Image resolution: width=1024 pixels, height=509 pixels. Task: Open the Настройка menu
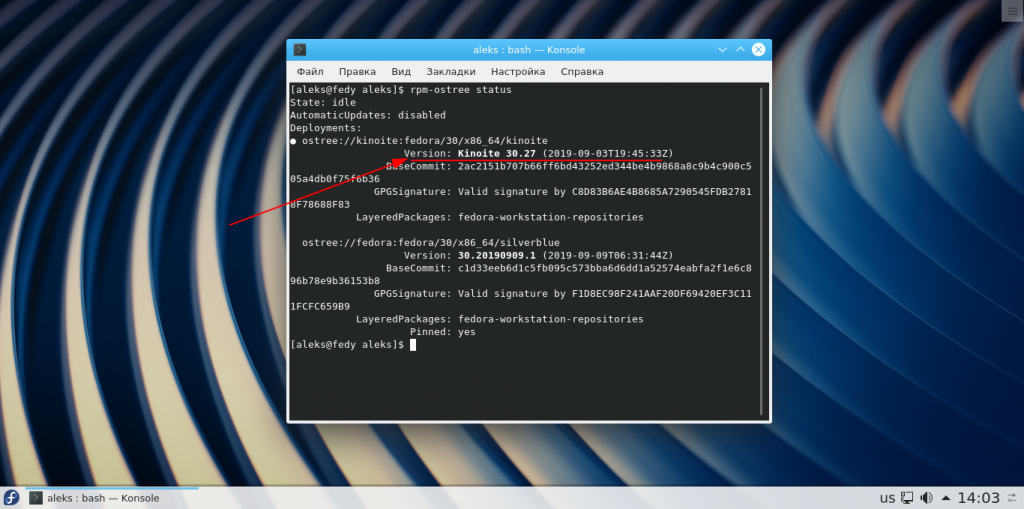click(518, 72)
